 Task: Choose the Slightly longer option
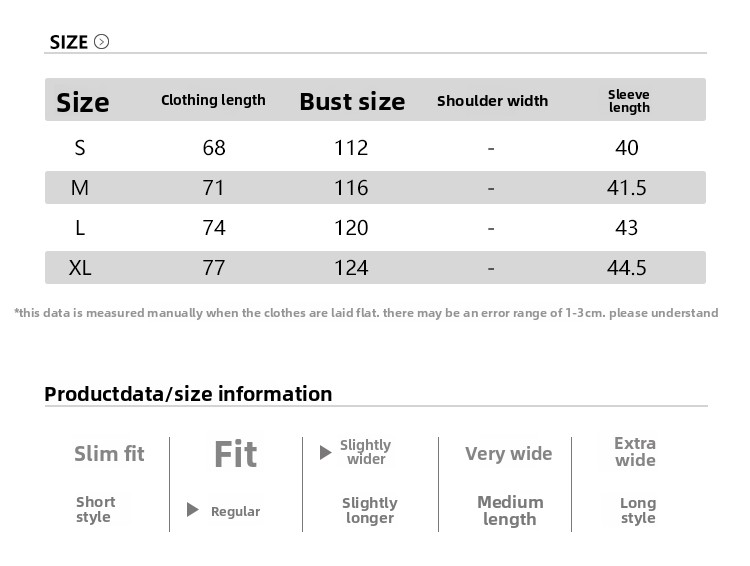pyautogui.click(x=369, y=510)
